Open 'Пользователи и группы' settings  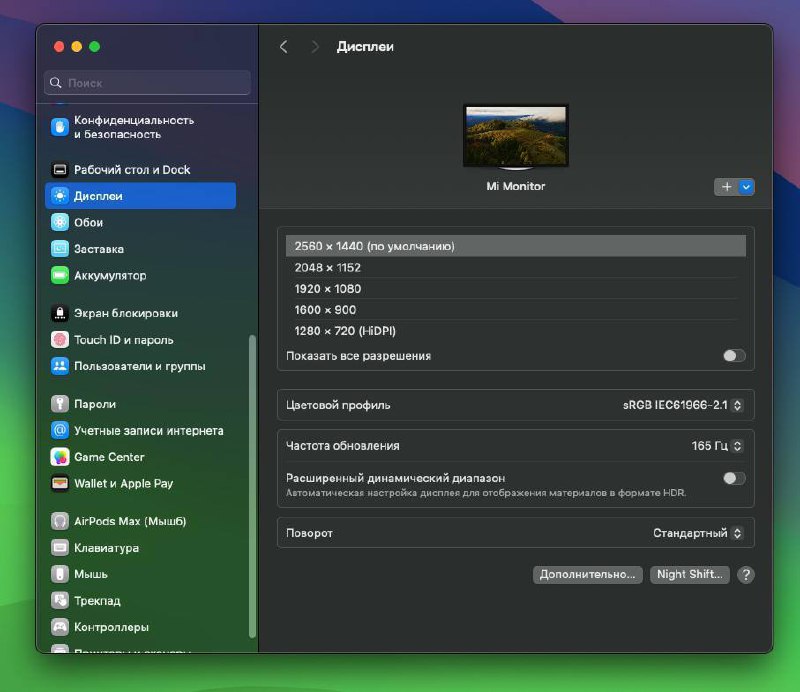[x=140, y=366]
